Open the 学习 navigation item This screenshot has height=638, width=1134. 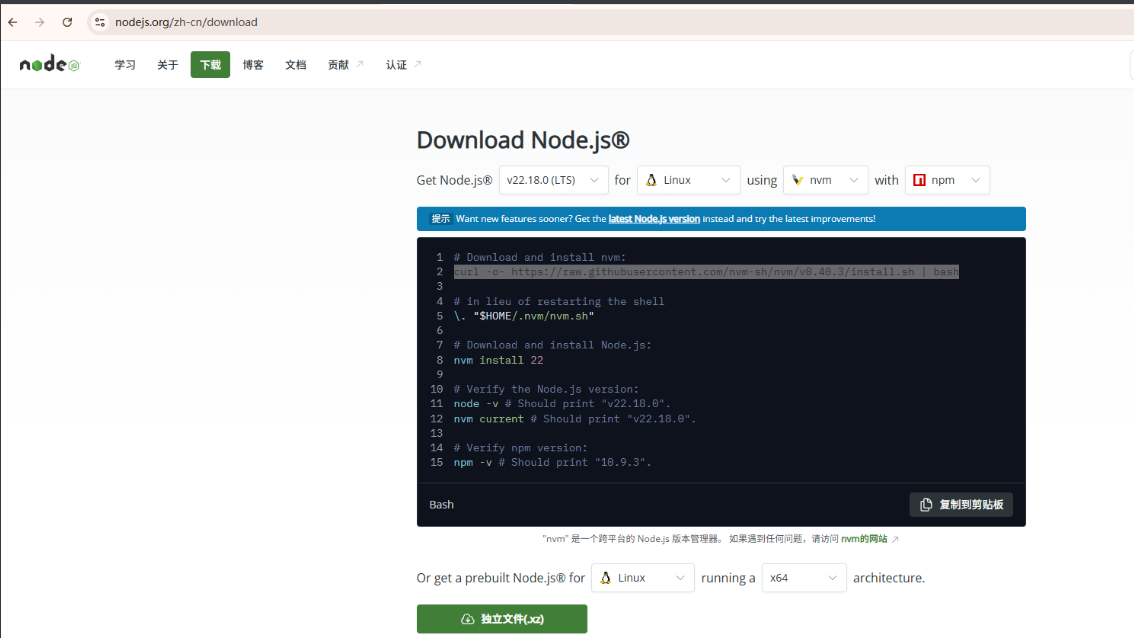[124, 65]
